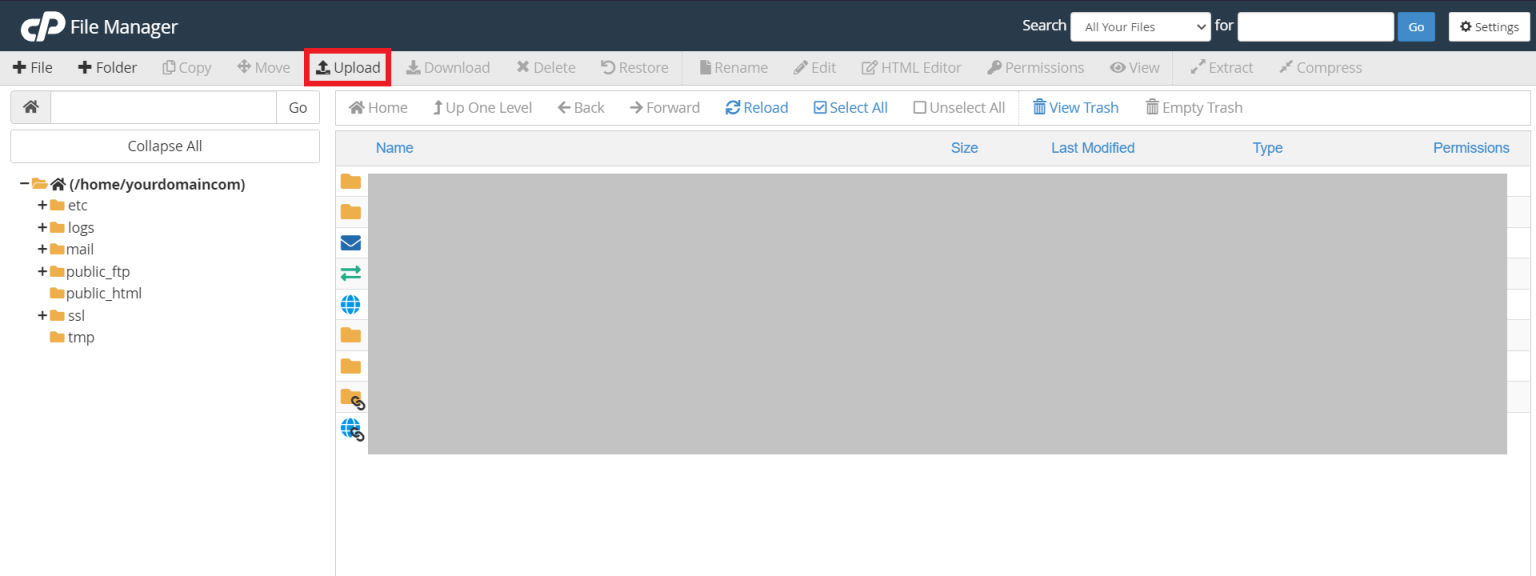The width and height of the screenshot is (1536, 576).
Task: Open the public_html folder
Action: (x=103, y=293)
